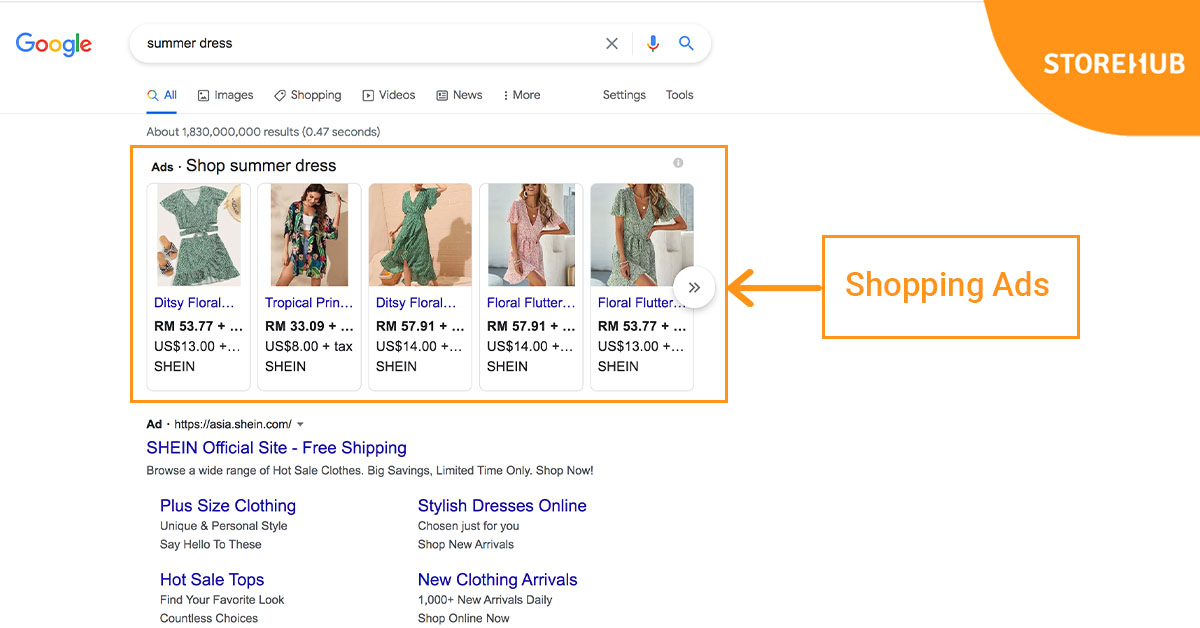1200x628 pixels.
Task: Click the text Countless Choices
Action: point(209,618)
